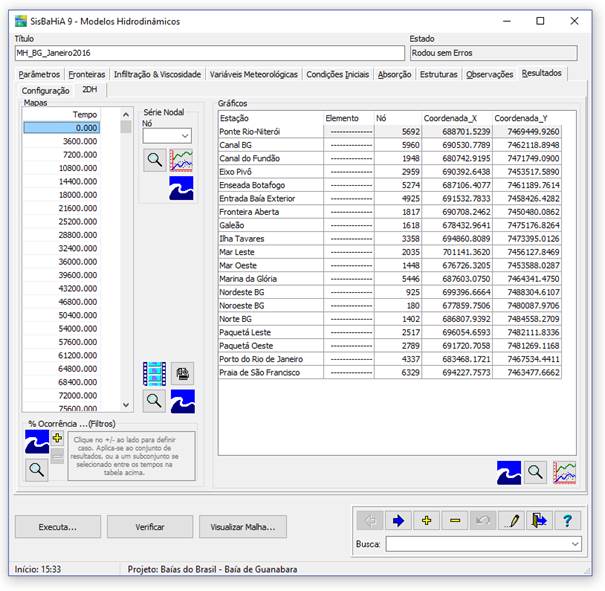
Task: Click the exit door icon in navigator
Action: pos(539,521)
